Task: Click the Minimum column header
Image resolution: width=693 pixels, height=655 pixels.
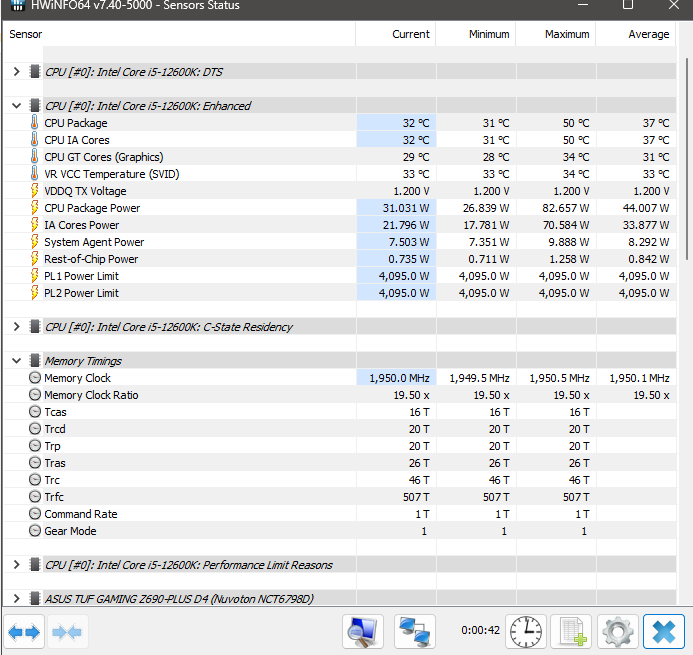Action: point(476,34)
